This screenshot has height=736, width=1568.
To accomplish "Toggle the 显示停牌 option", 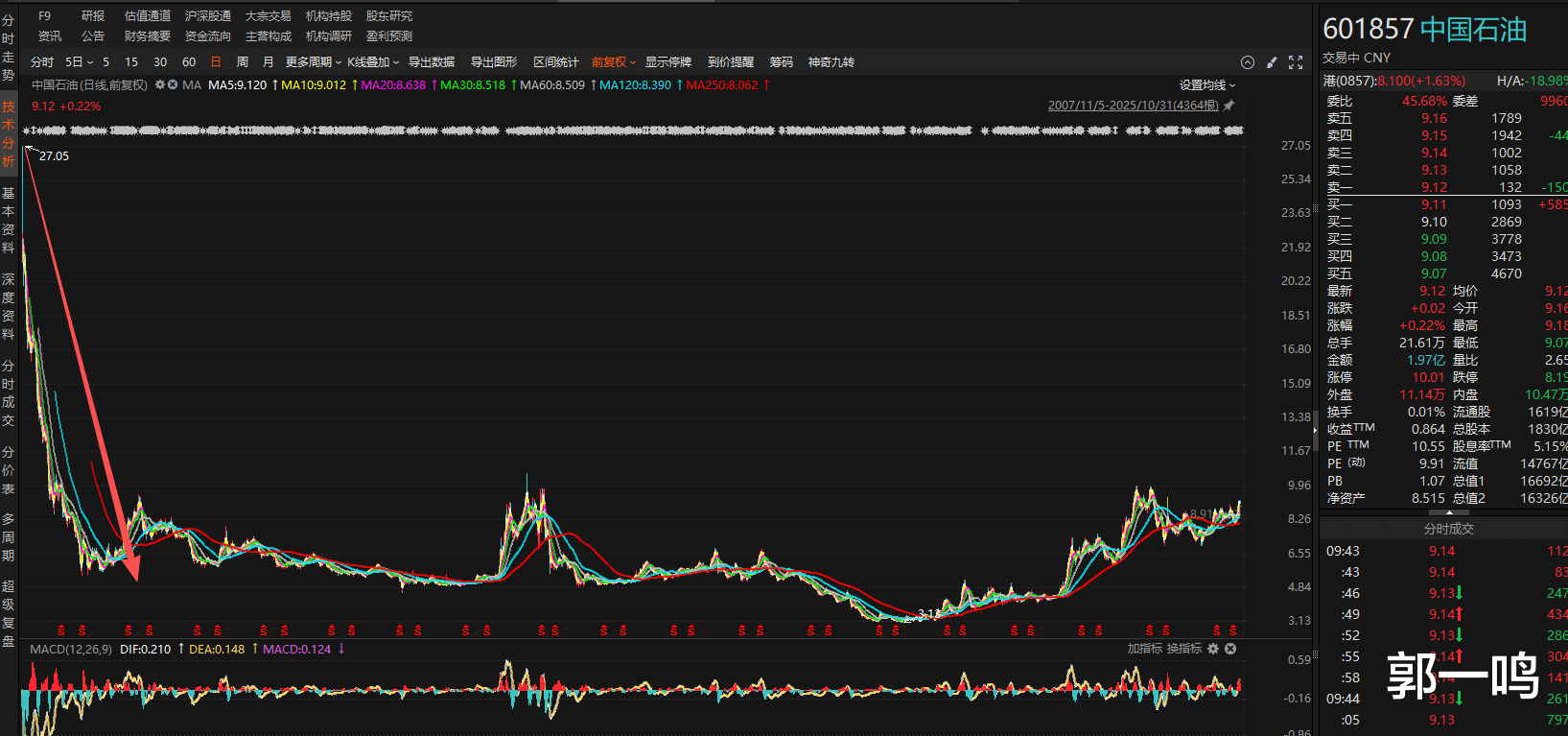I will (x=668, y=62).
